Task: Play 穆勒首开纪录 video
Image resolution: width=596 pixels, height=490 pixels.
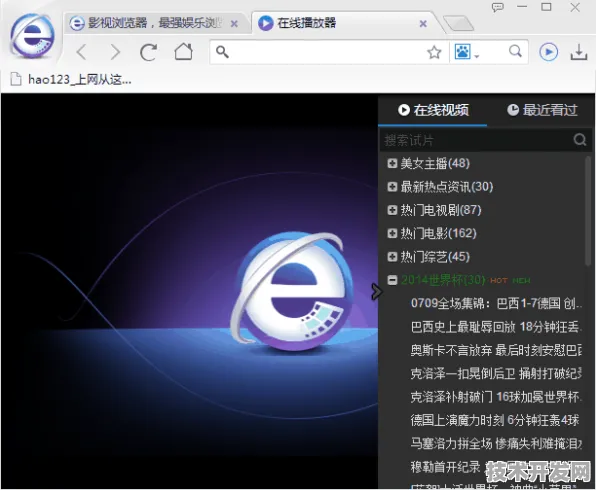Action: click(445, 466)
